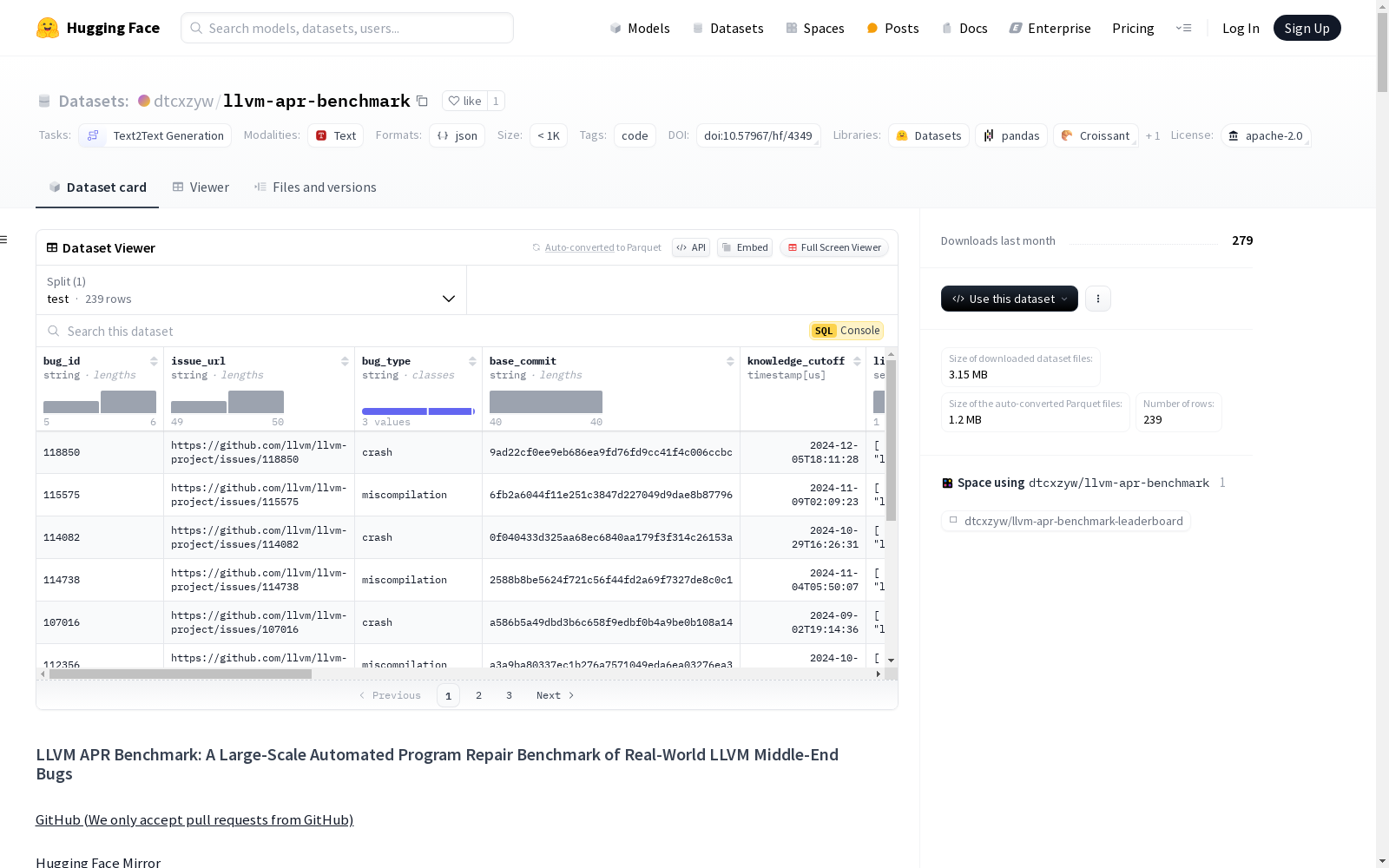Open the API button
1389x868 pixels.
tap(691, 247)
